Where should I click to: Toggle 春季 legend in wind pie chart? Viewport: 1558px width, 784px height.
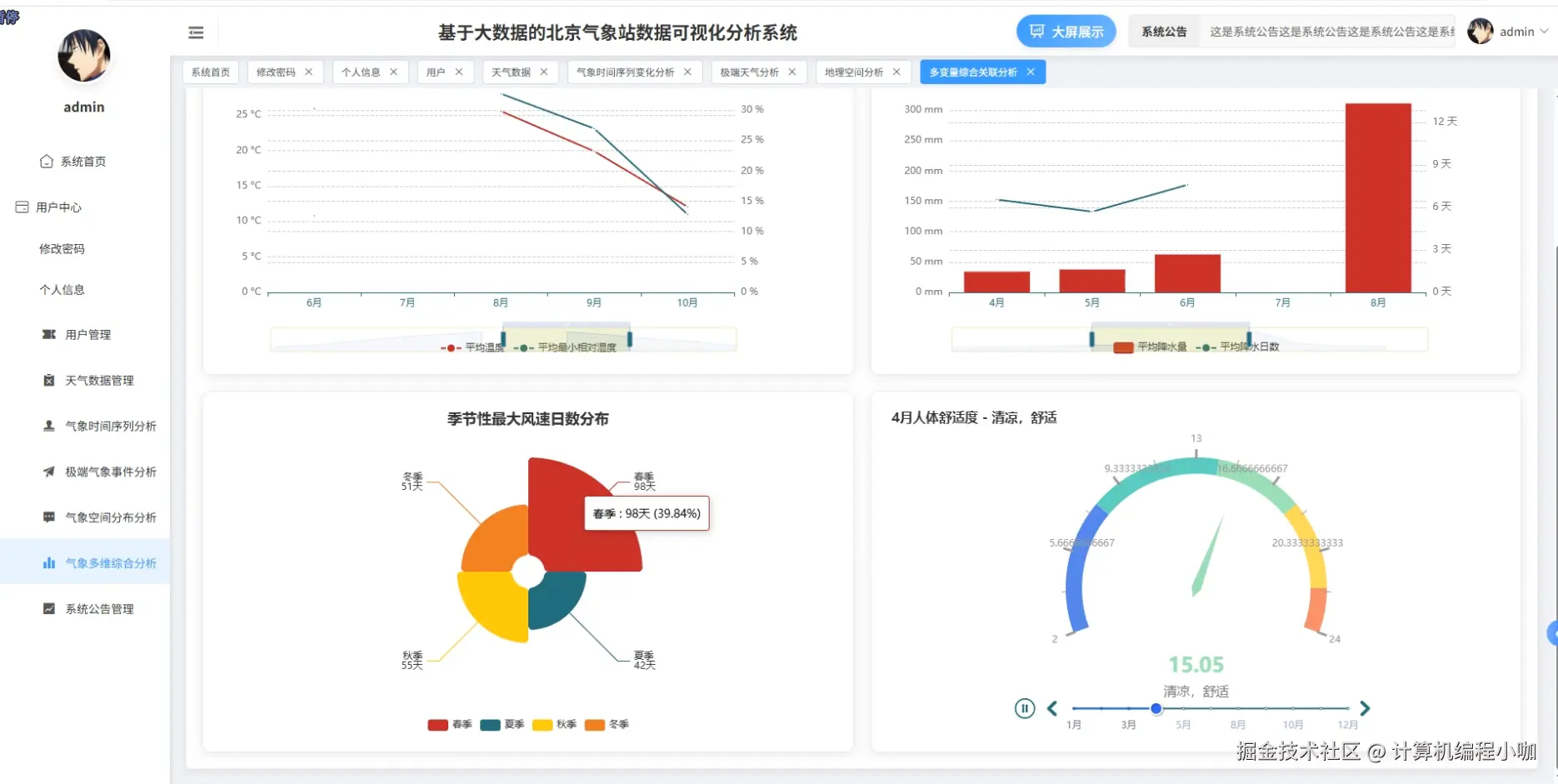[450, 725]
